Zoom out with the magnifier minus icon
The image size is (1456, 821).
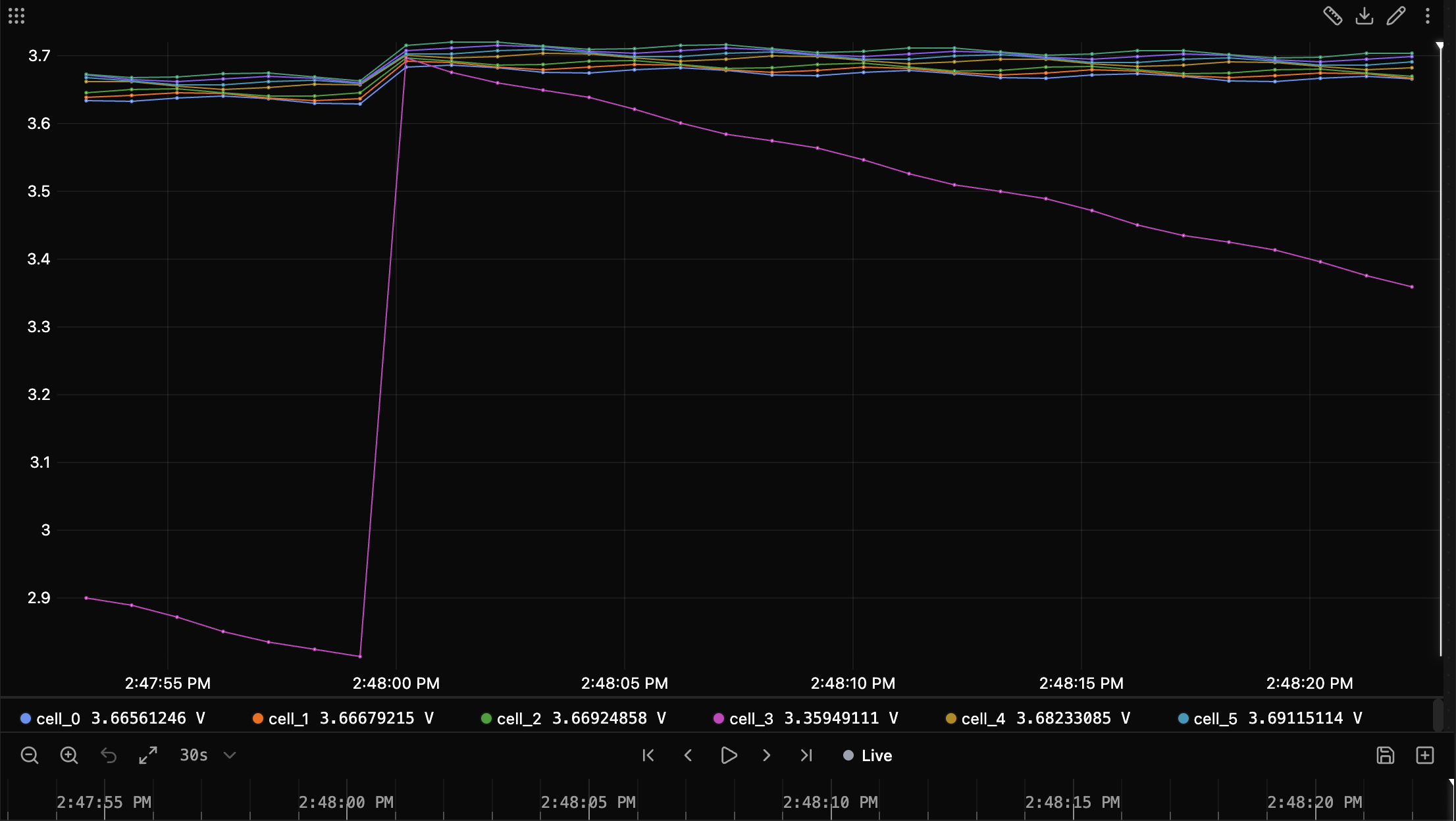coord(30,755)
